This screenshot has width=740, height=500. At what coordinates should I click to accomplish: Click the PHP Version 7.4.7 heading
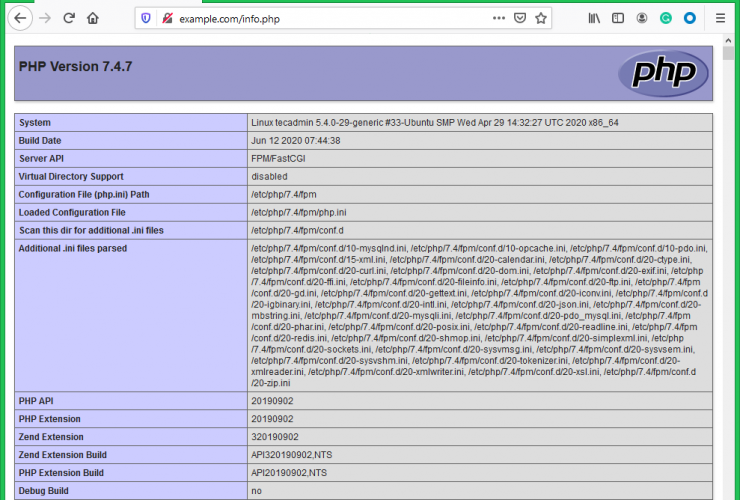click(x=76, y=67)
